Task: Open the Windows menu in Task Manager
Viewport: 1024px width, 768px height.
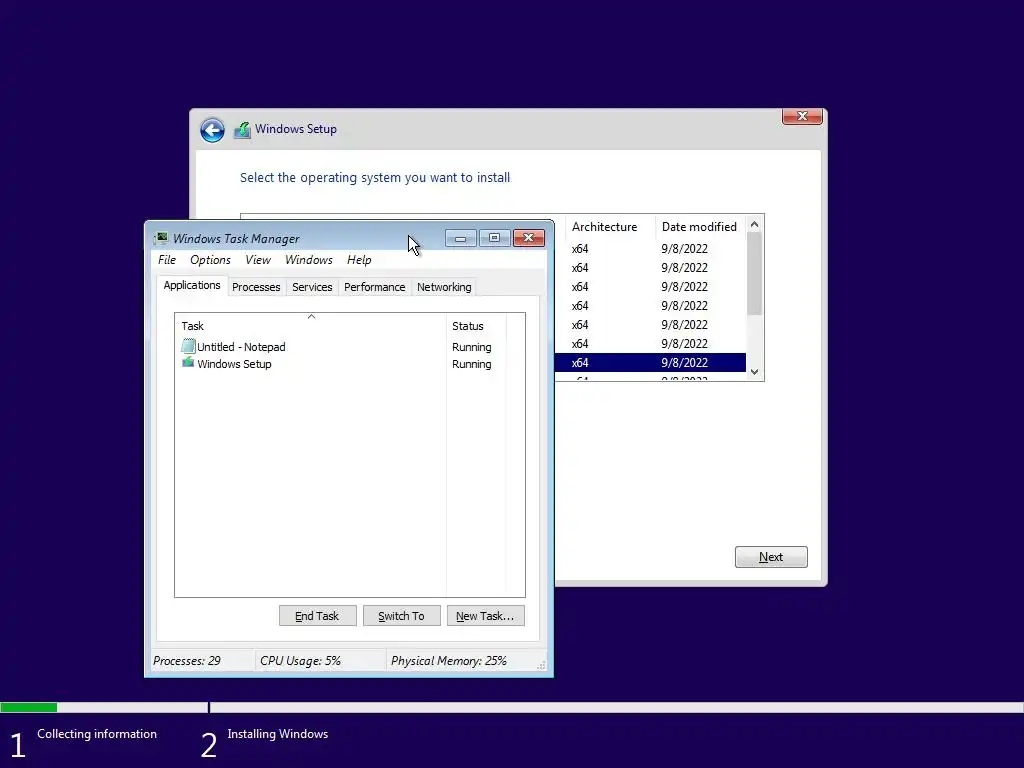Action: 309,260
